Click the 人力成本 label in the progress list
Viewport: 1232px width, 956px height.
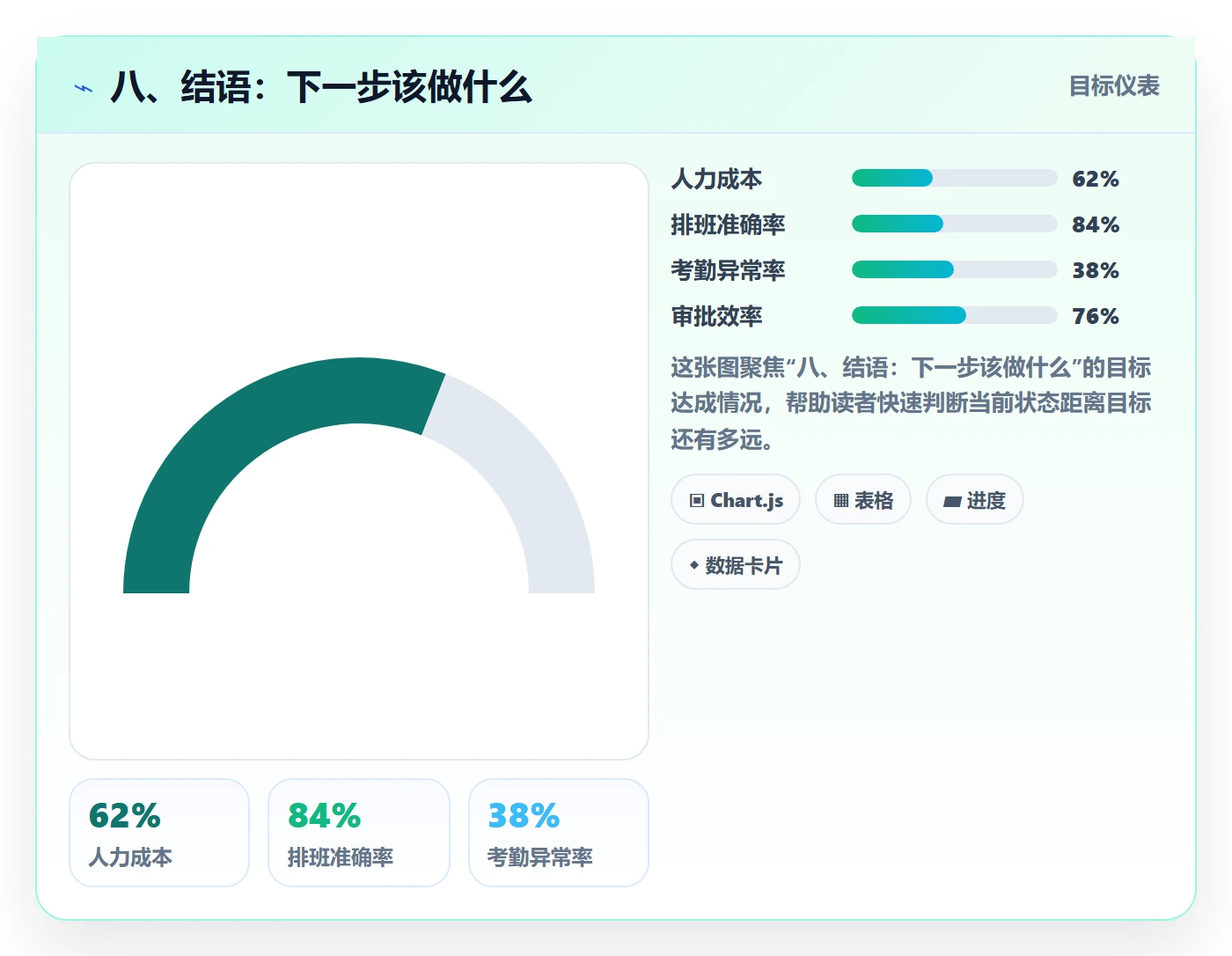pos(716,179)
